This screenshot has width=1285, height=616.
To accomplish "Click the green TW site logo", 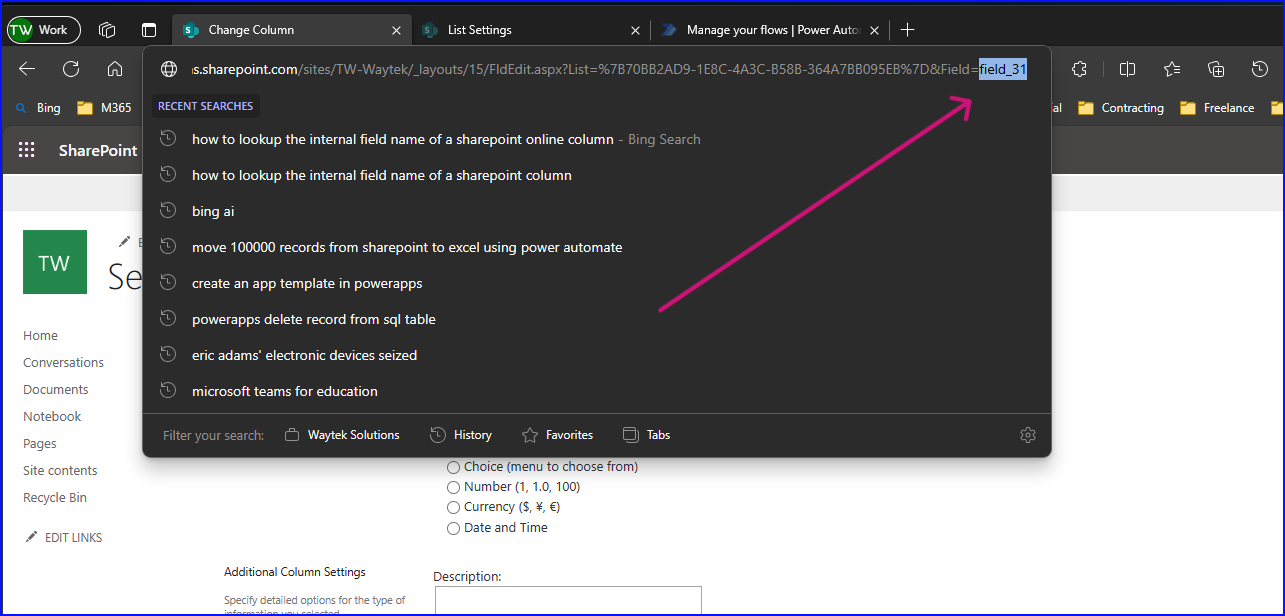I will point(55,262).
